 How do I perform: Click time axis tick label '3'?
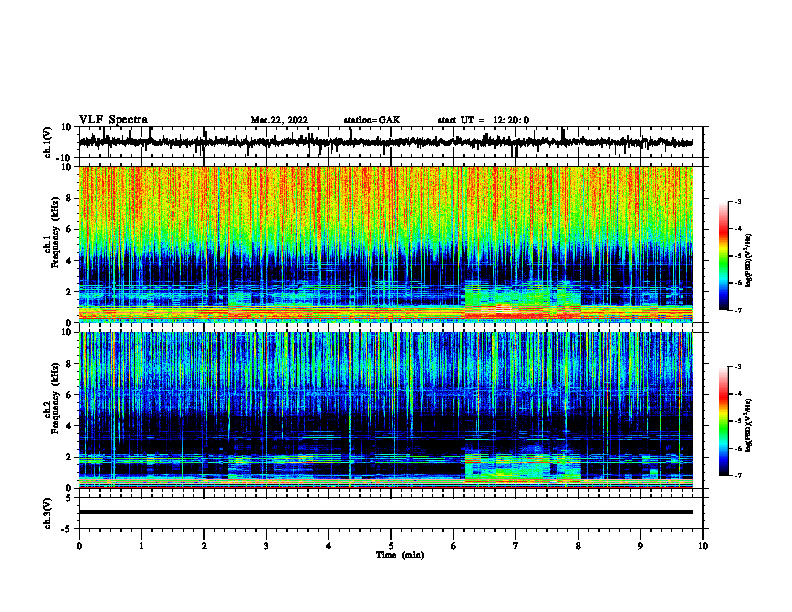pyautogui.click(x=266, y=546)
